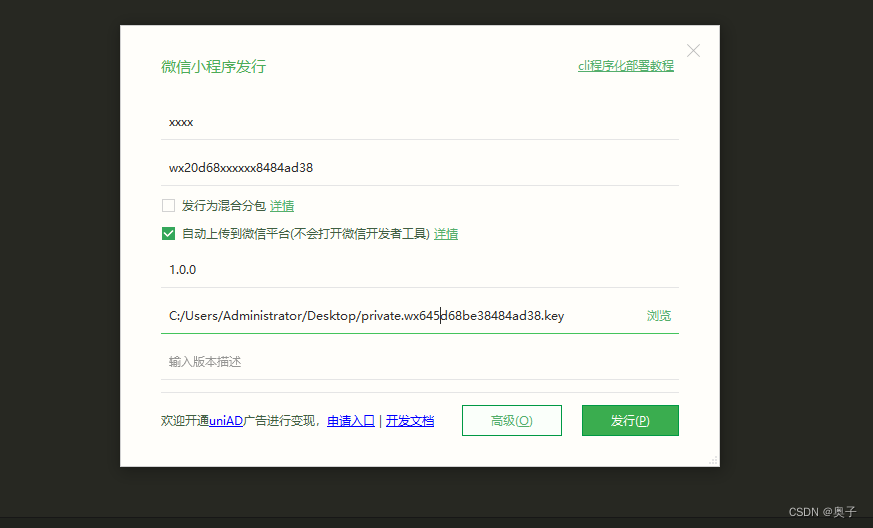873x528 pixels.
Task: Enable the 发行为混合分包 checkbox
Action: click(x=168, y=206)
